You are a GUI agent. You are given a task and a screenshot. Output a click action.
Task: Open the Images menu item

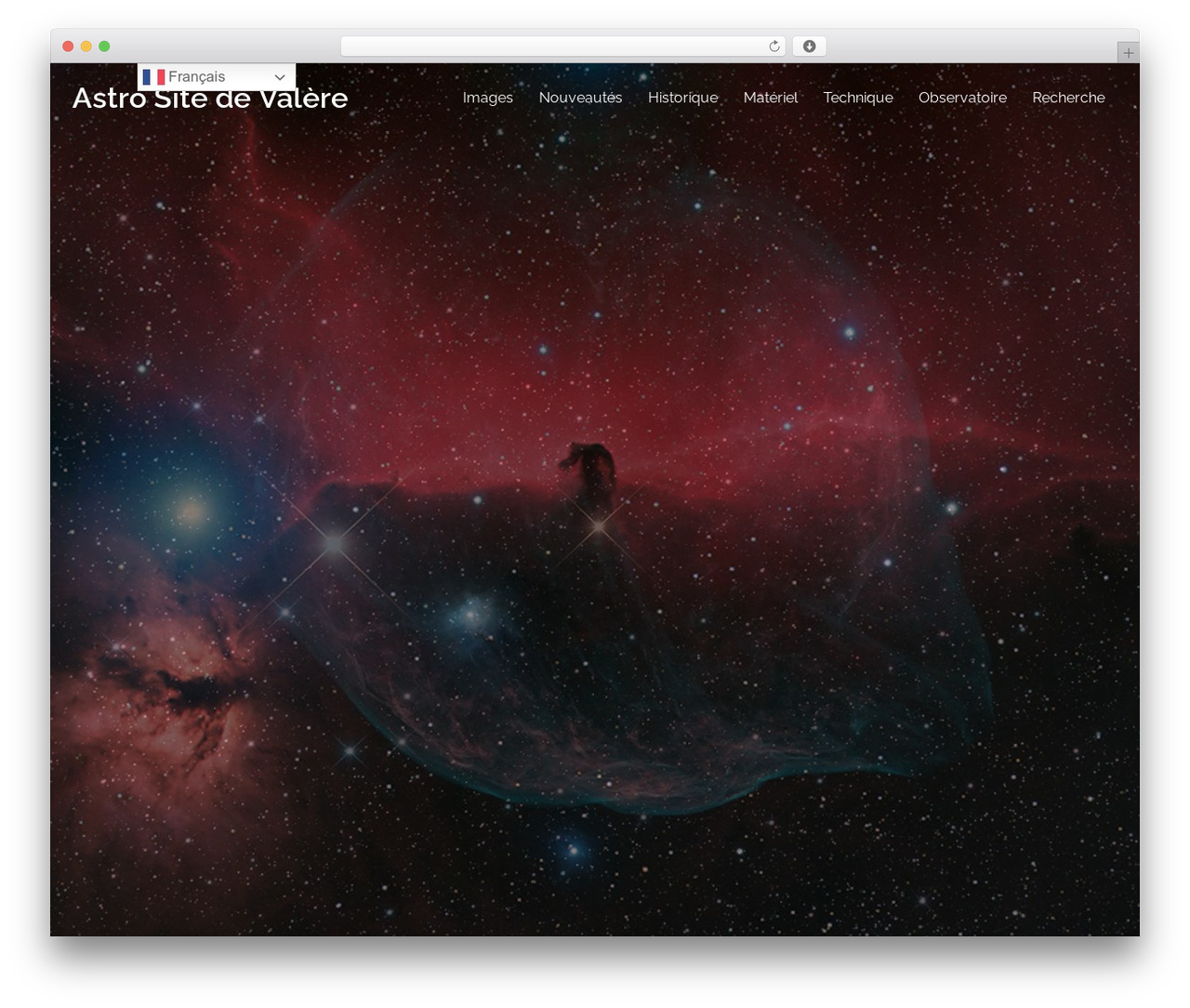pos(488,98)
